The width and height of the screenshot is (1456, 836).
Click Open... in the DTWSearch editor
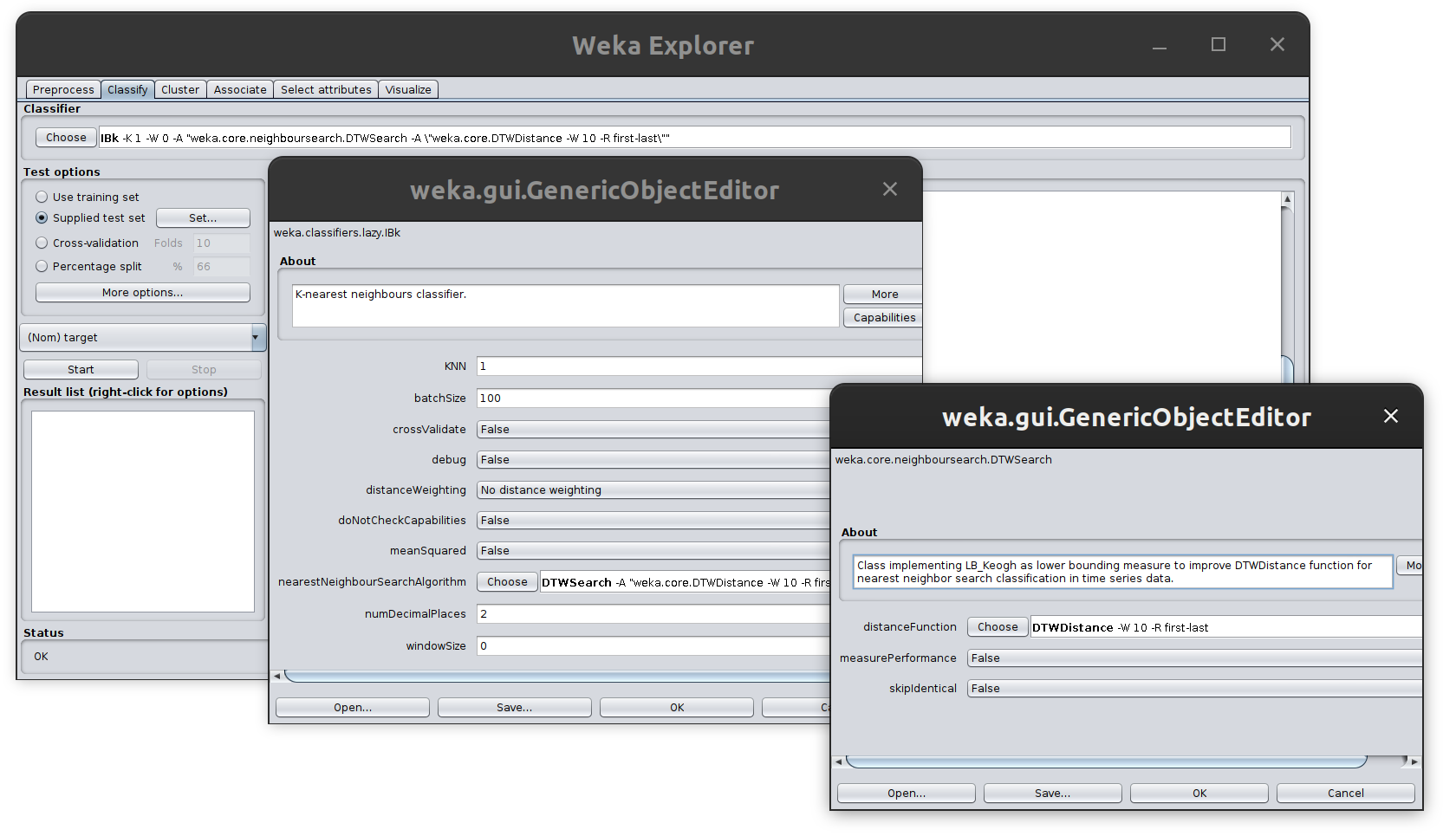coord(907,793)
